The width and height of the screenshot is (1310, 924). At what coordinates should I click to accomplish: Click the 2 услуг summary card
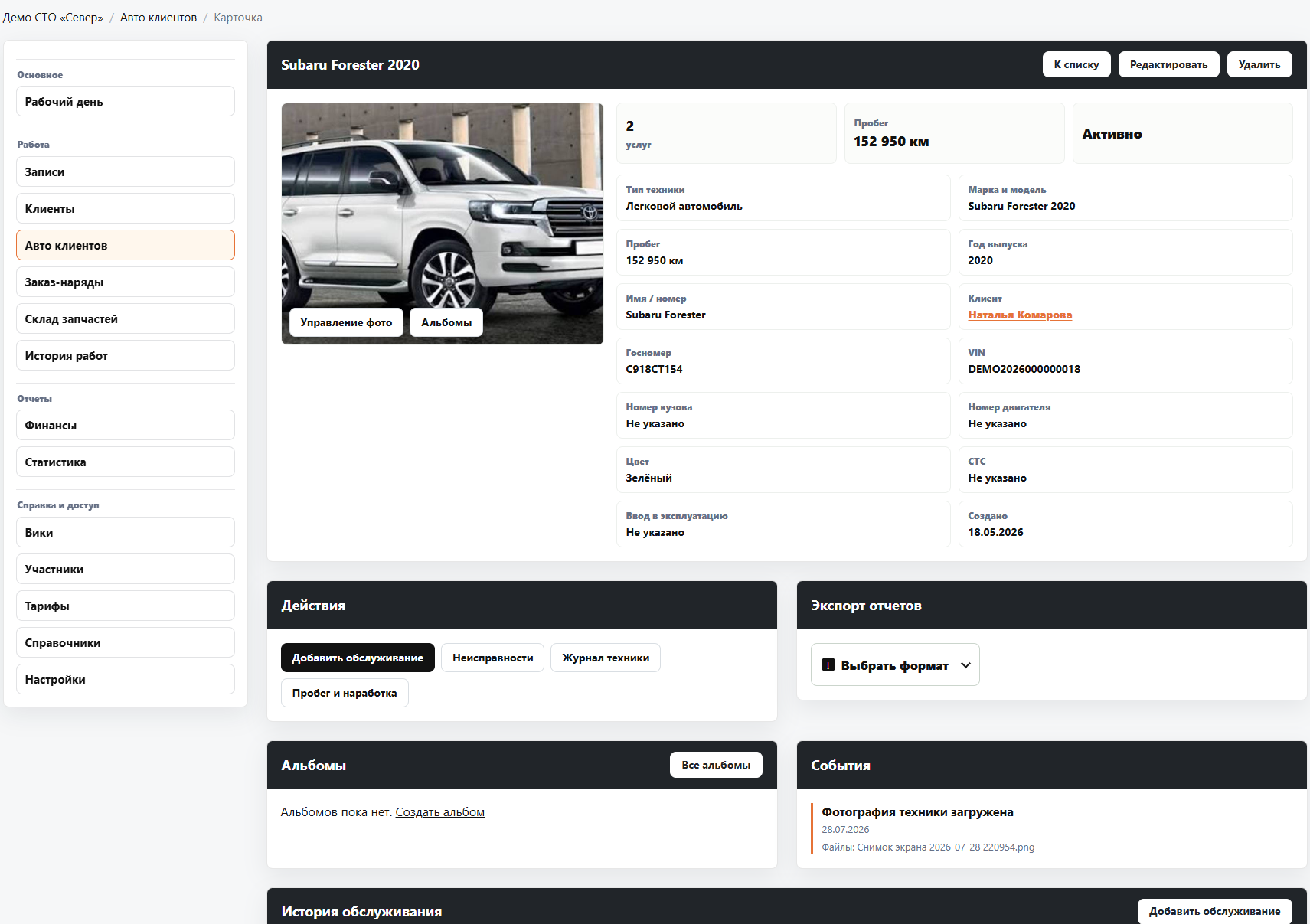(x=726, y=133)
